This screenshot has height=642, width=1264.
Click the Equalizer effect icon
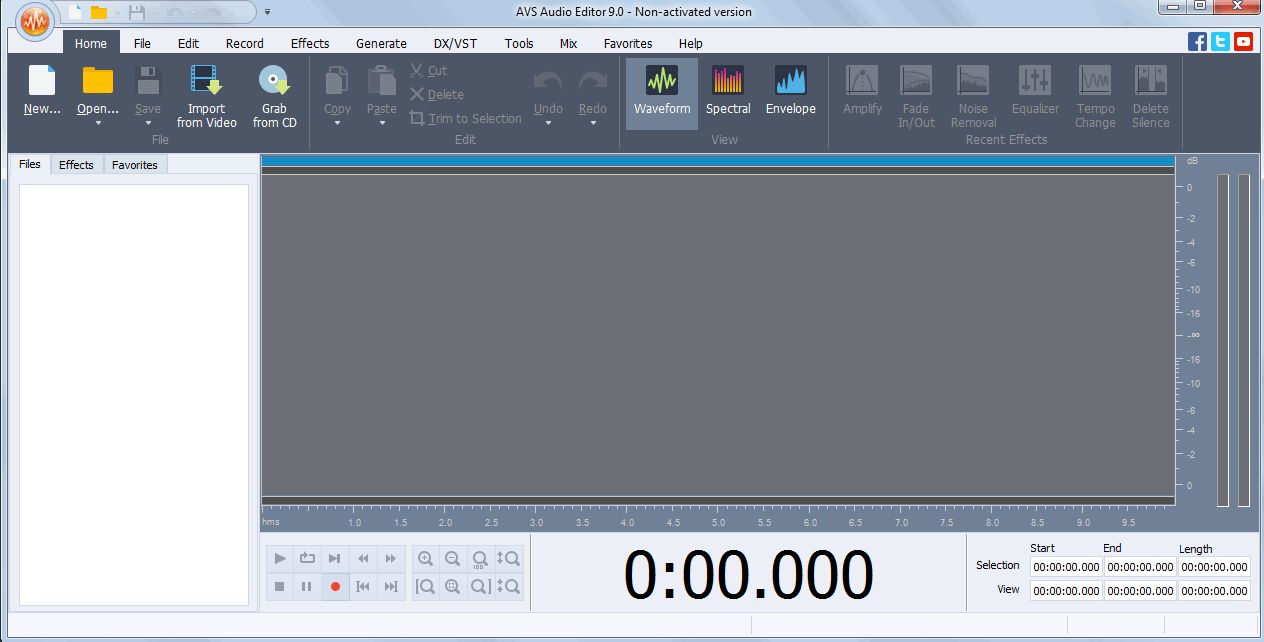click(x=1035, y=80)
